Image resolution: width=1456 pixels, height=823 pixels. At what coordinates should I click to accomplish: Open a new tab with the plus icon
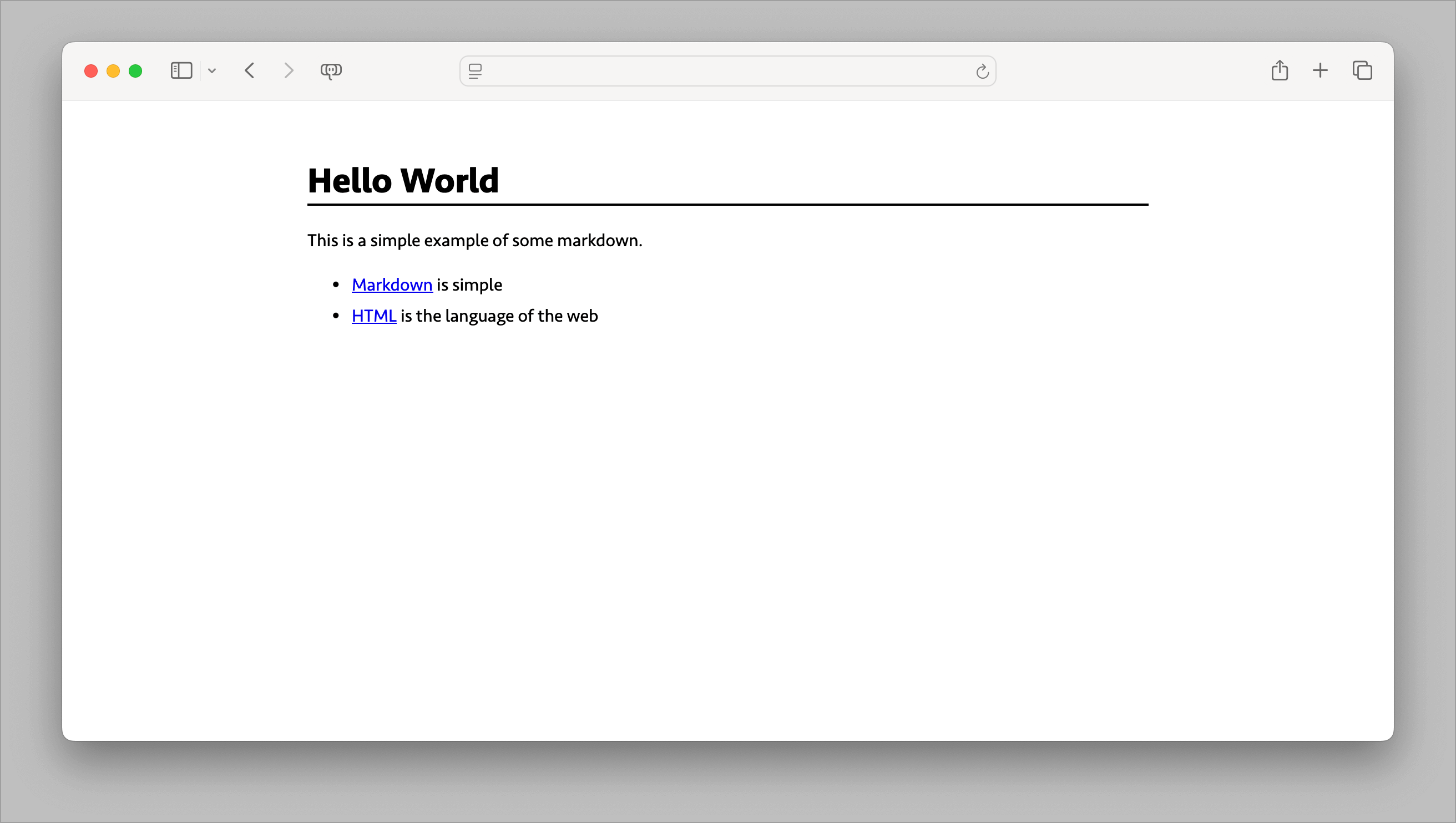click(x=1320, y=70)
